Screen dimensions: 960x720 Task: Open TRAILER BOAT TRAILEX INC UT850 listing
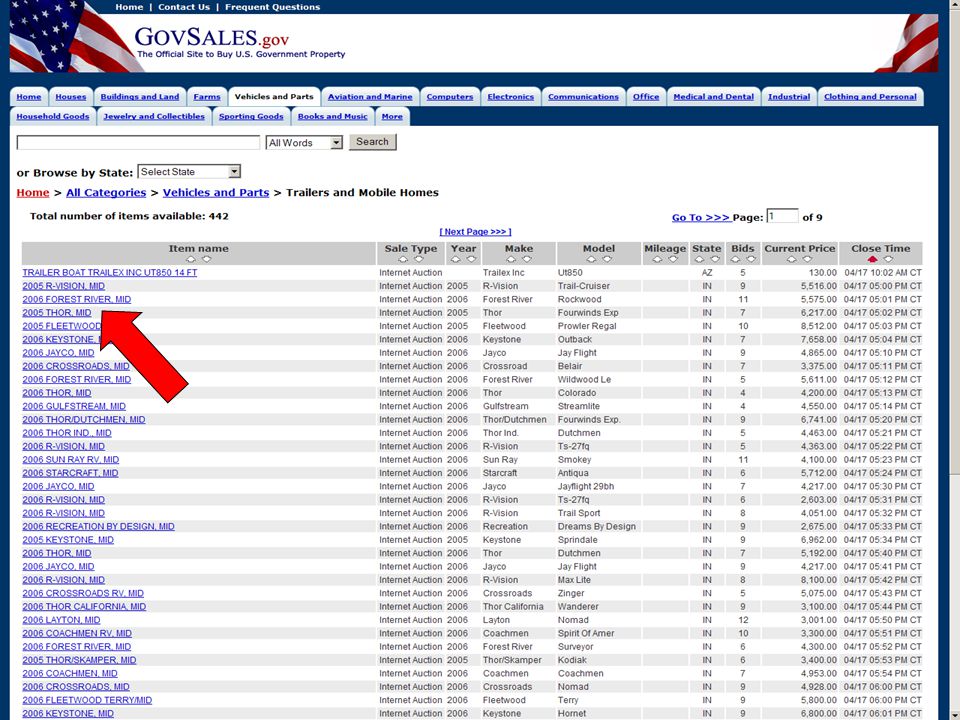(110, 272)
